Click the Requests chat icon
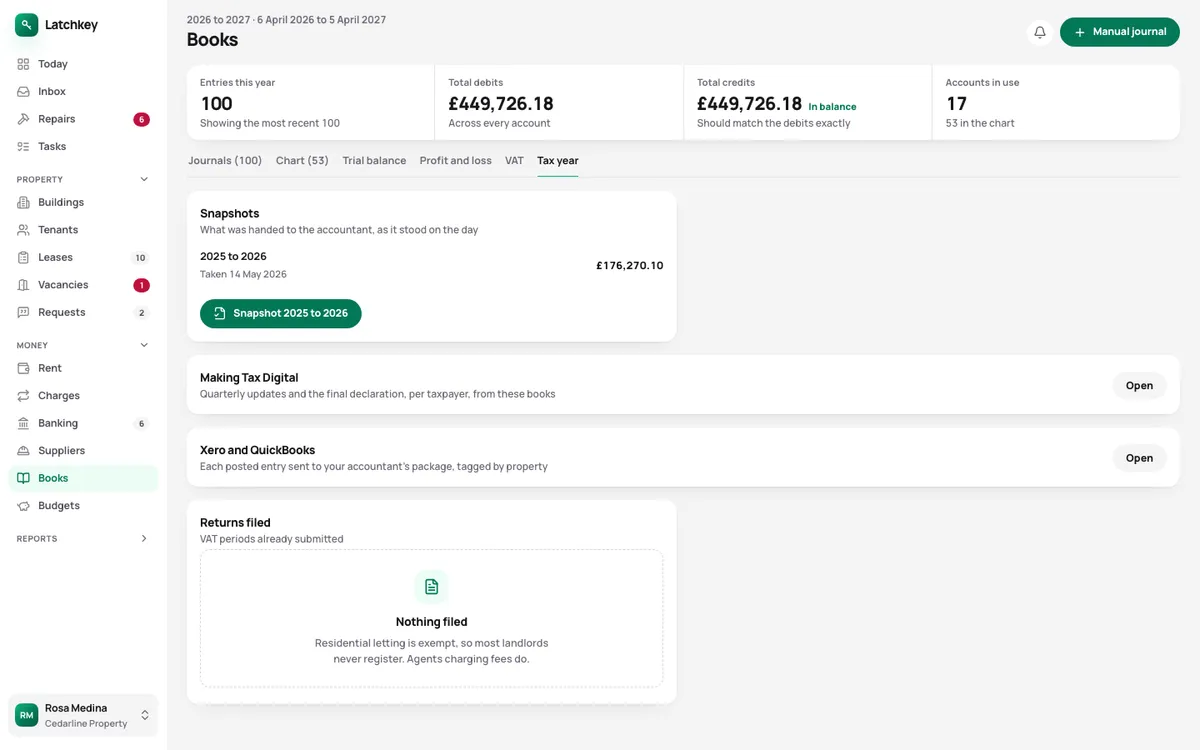Screen dimensions: 1200x750 pos(23,313)
